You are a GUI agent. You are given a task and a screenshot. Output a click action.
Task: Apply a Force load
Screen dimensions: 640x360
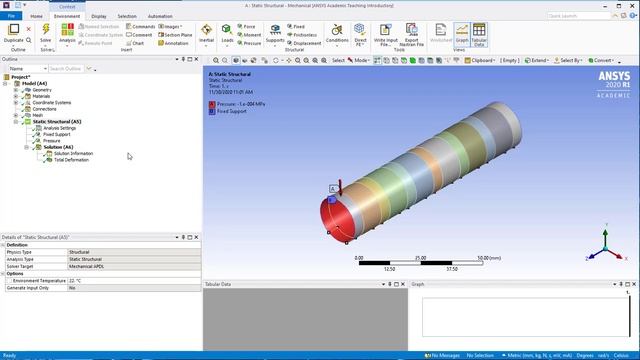tap(246, 27)
